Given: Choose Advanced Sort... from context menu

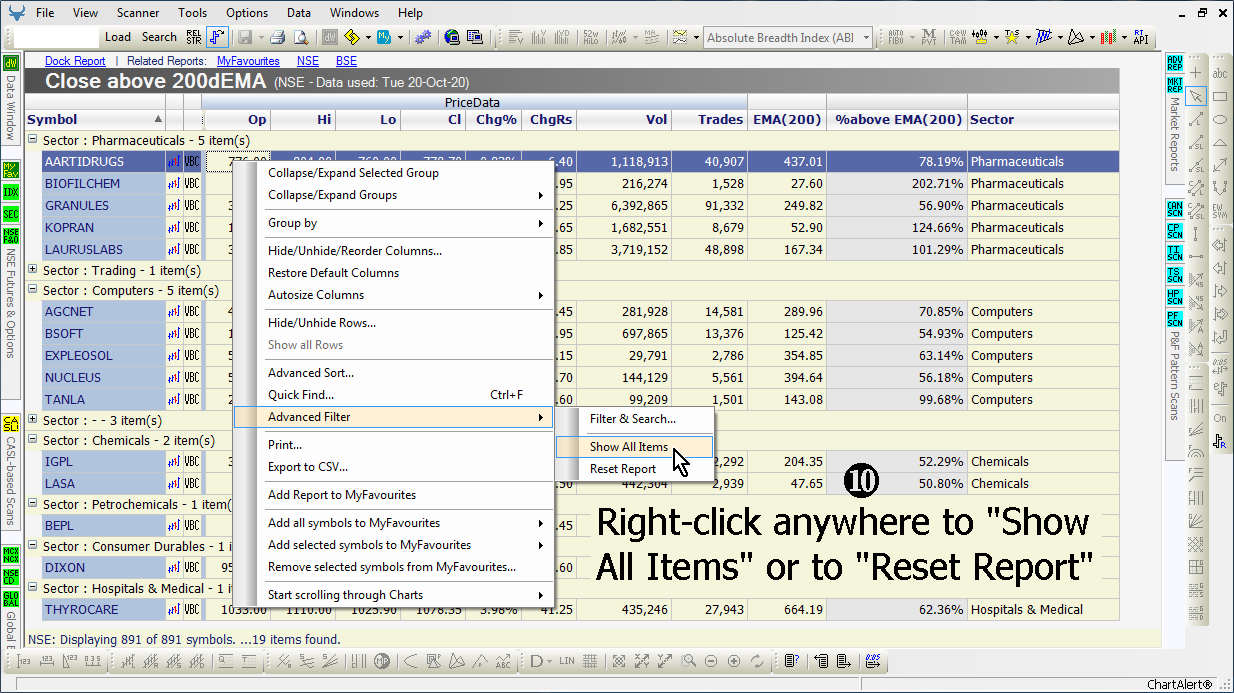Looking at the screenshot, I should click(393, 373).
